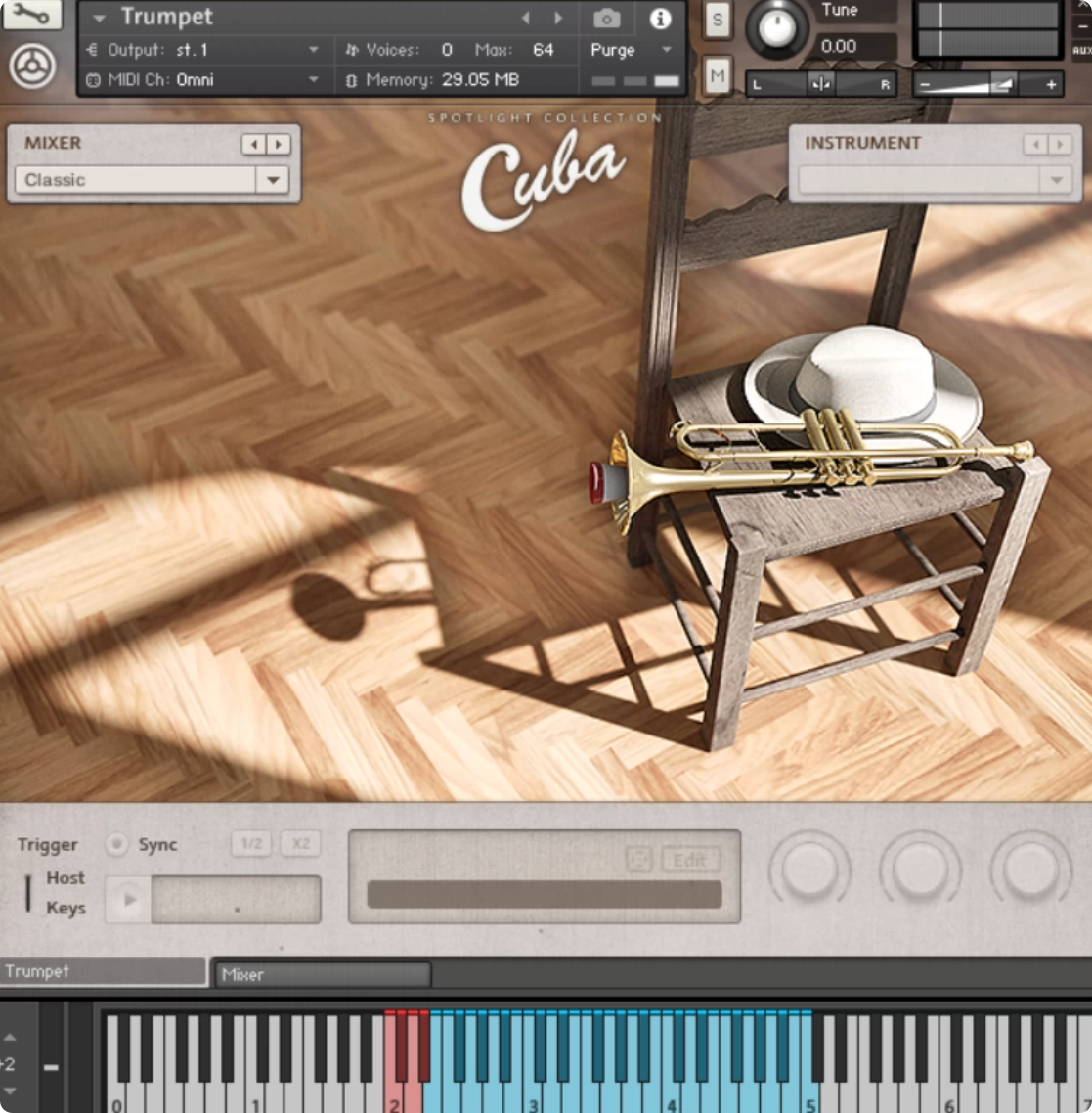Click the Trumpet instrument name

(x=167, y=17)
